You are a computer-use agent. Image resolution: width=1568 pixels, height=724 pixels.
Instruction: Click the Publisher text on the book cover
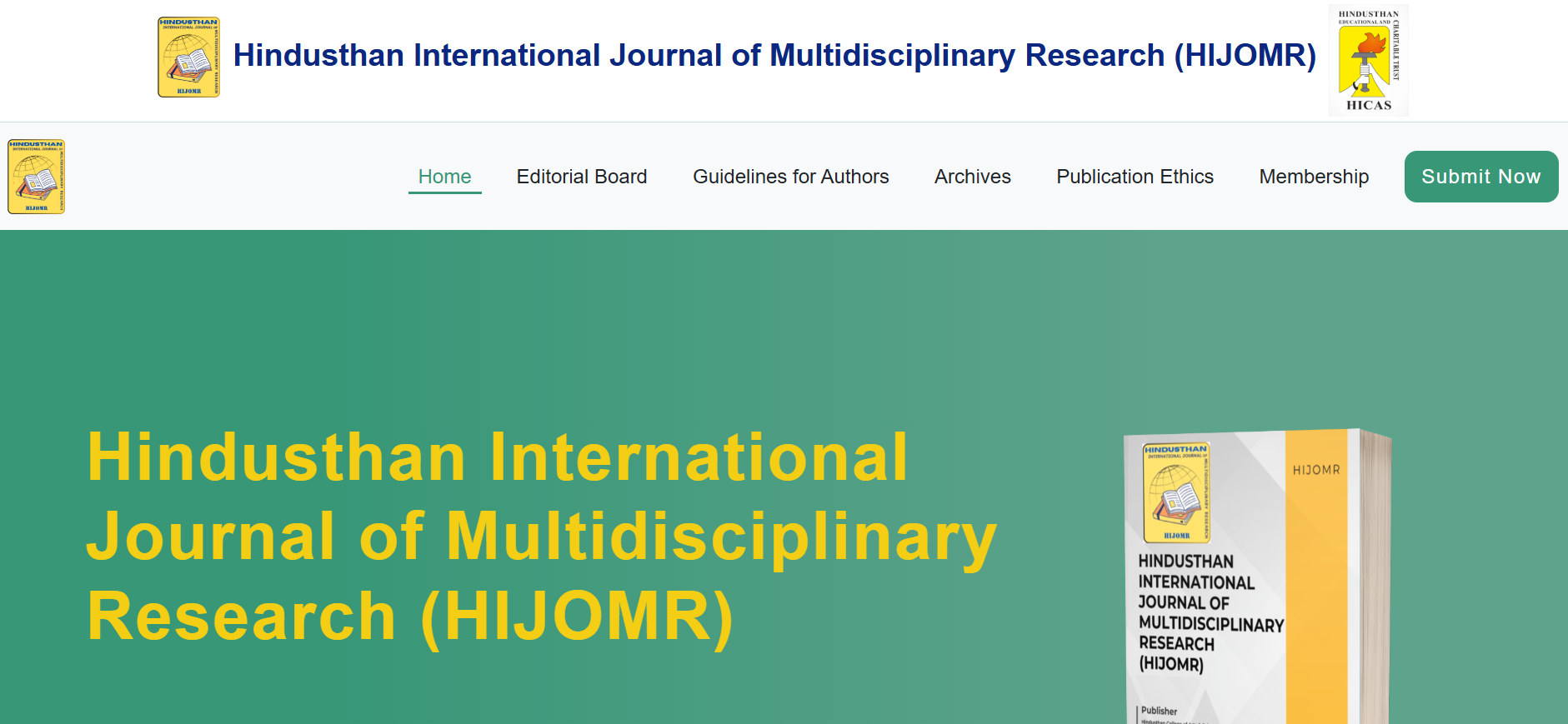(1159, 711)
